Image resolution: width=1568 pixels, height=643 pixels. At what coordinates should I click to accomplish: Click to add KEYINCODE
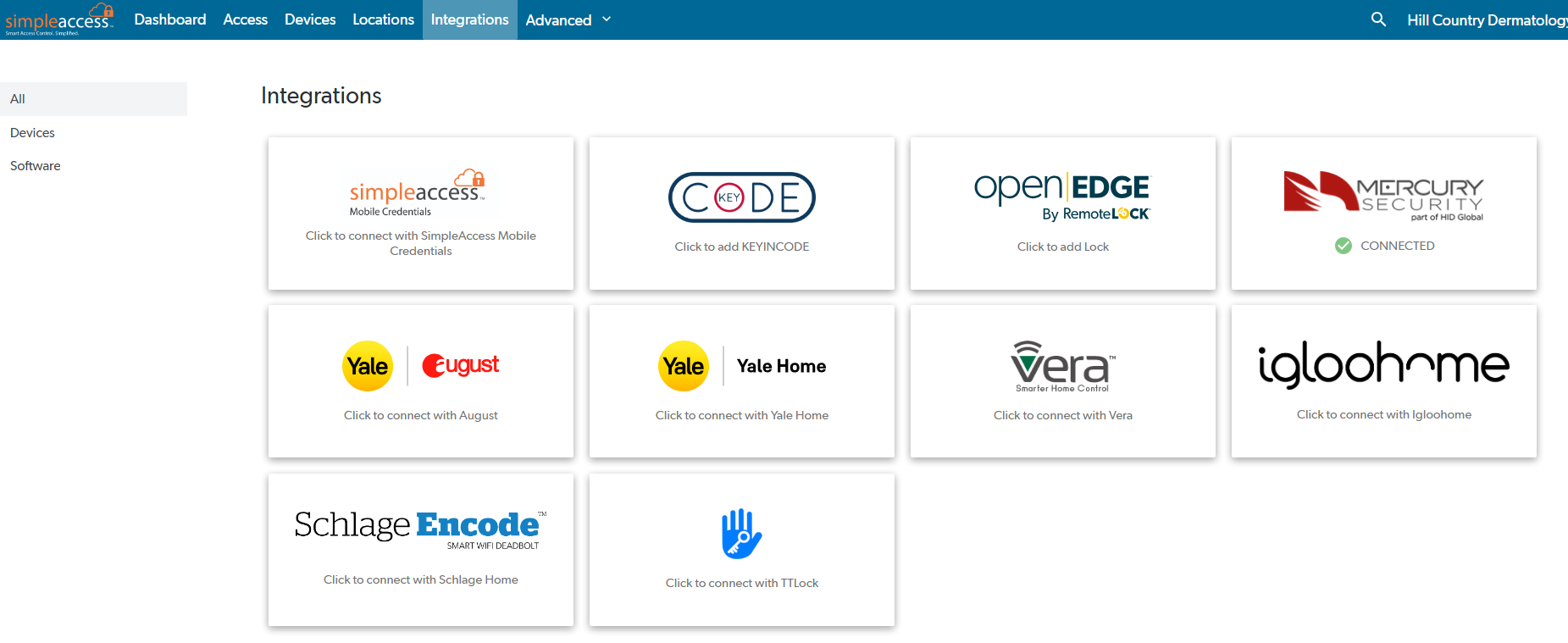click(x=742, y=247)
